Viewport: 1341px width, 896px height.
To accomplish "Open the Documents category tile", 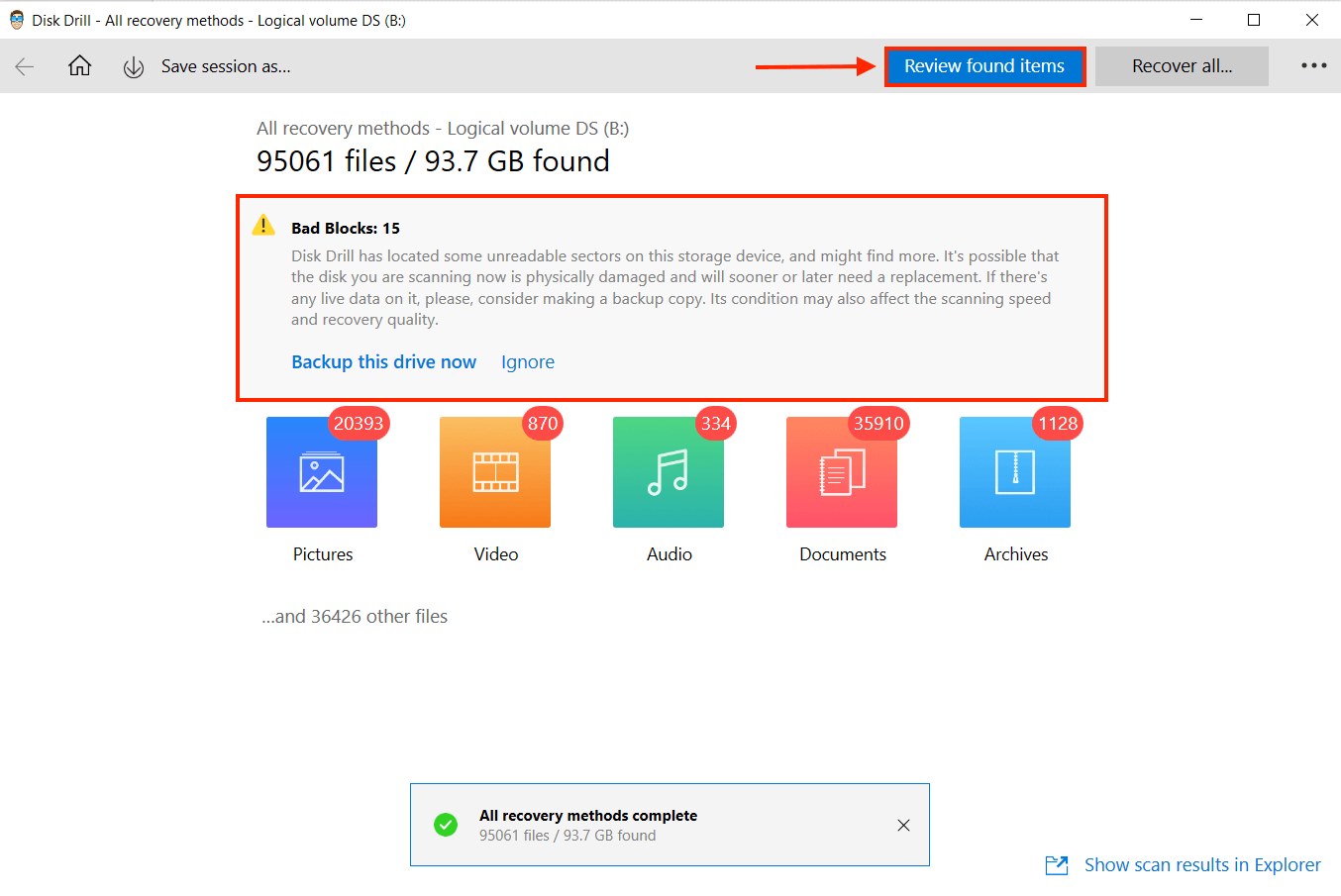I will [842, 472].
